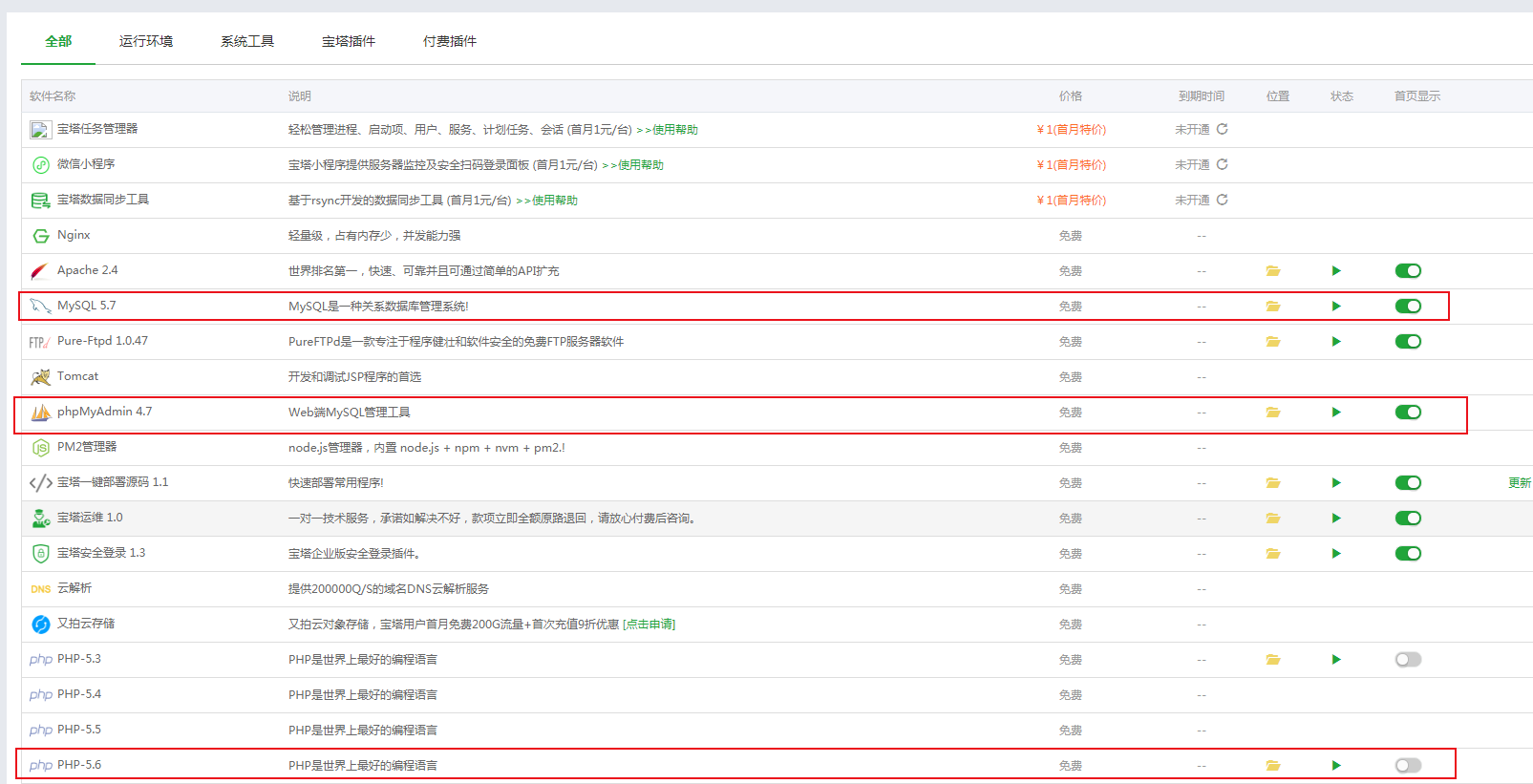Click the Apache 2.4 status play icon
This screenshot has width=1533, height=784.
1336,271
